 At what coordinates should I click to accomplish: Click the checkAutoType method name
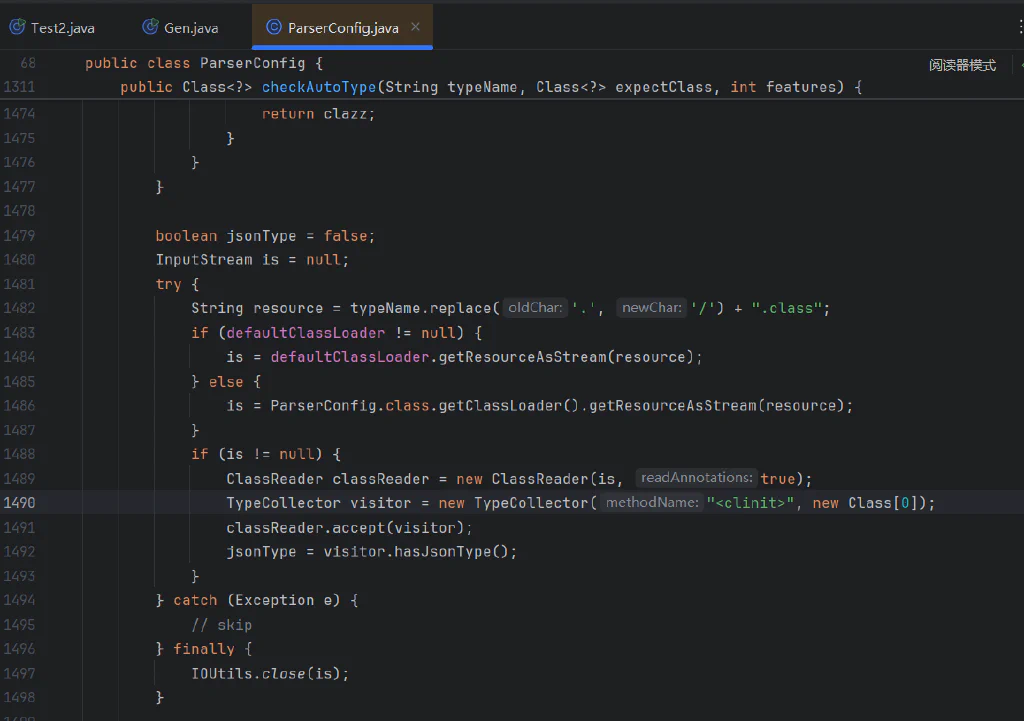tap(319, 87)
